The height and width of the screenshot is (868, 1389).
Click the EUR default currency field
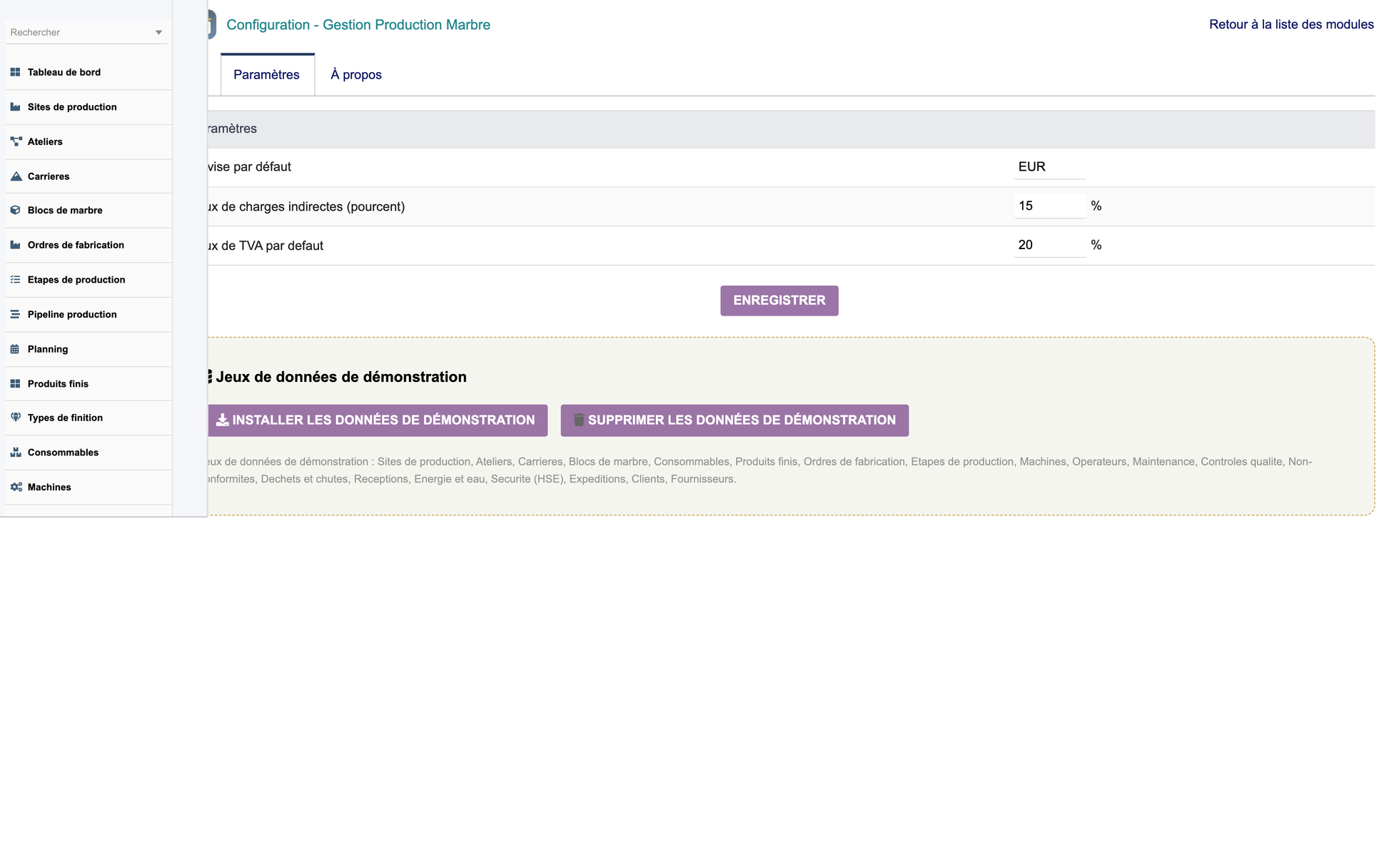pyautogui.click(x=1049, y=167)
